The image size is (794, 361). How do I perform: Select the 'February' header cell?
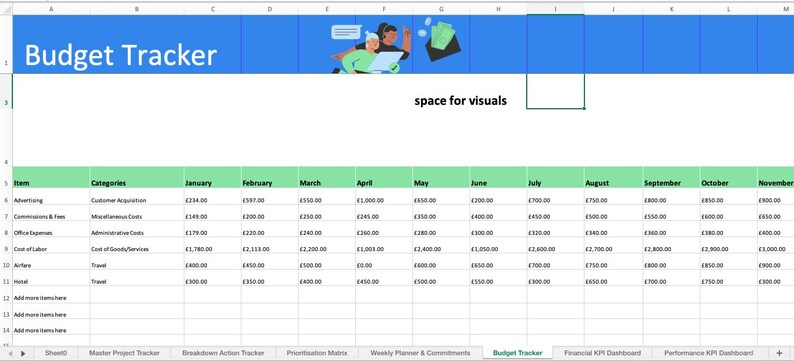click(269, 178)
